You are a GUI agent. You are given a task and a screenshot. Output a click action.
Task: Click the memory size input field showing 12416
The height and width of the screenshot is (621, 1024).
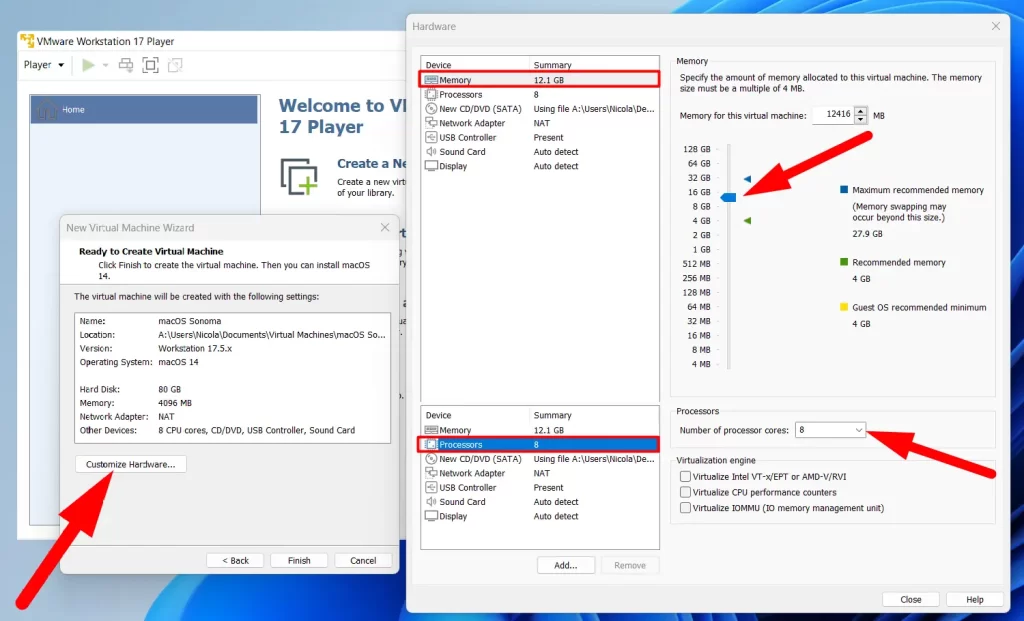point(833,115)
